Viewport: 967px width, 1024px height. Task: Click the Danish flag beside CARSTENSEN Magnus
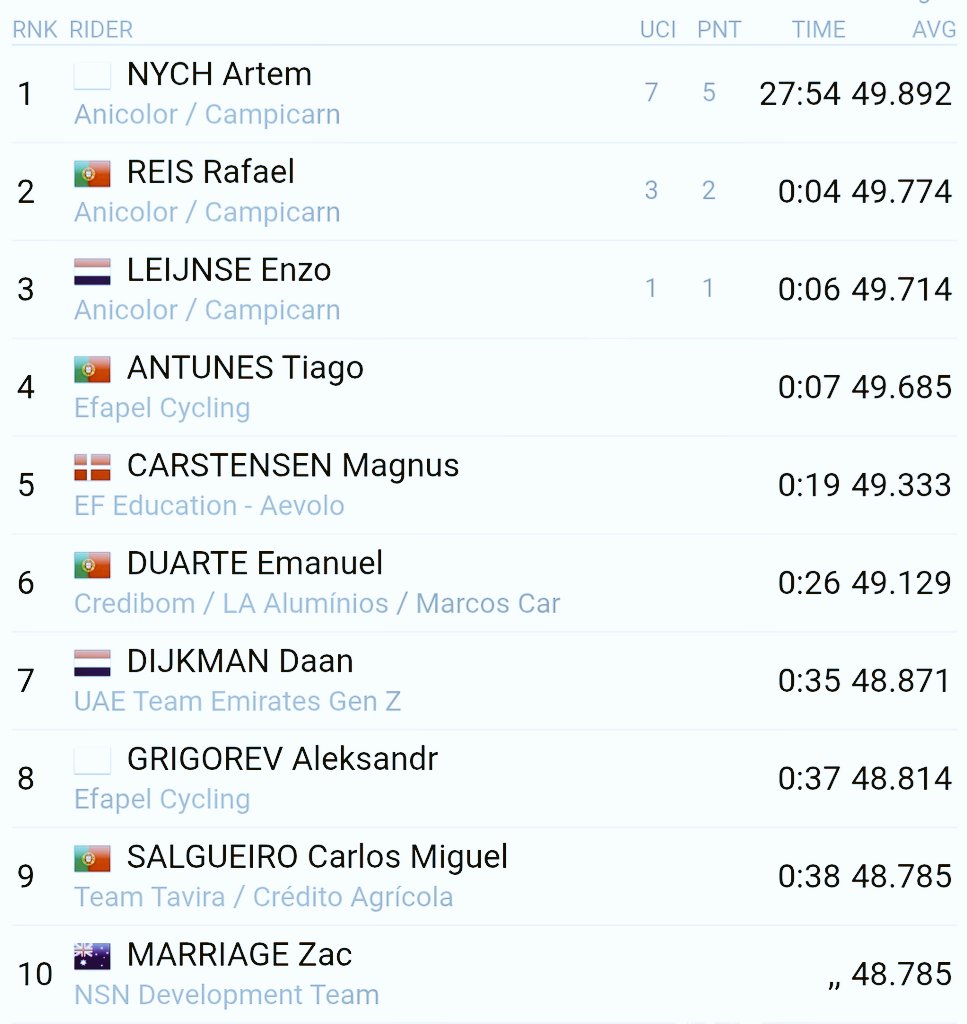(x=92, y=467)
